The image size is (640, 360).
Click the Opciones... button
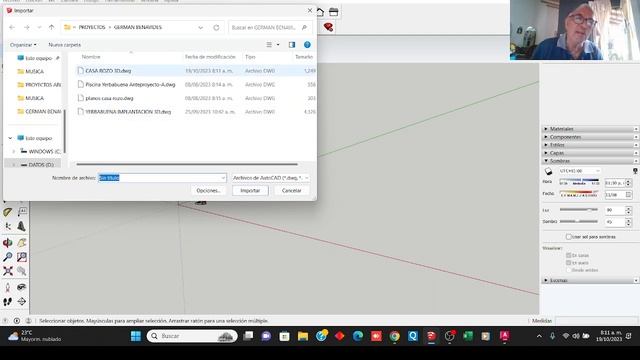[209, 191]
